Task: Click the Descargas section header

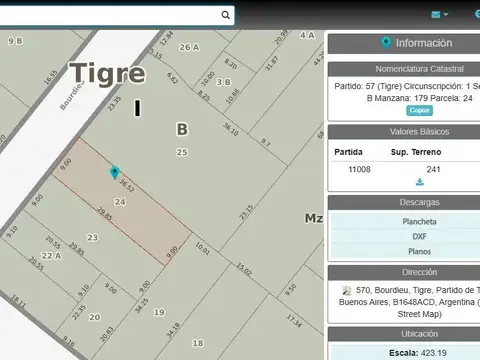Action: [x=419, y=202]
